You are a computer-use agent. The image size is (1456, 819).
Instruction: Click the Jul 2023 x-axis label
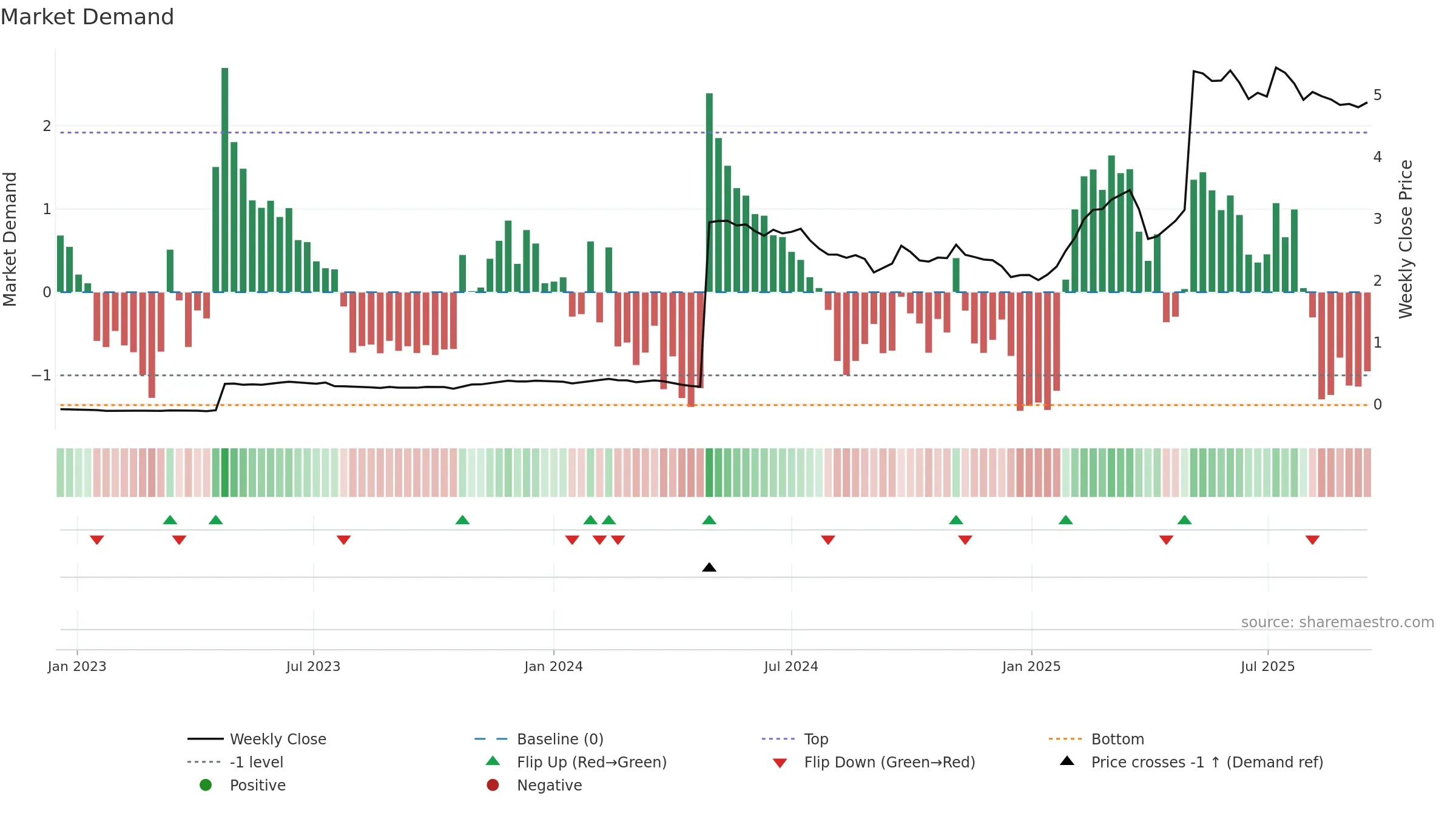pyautogui.click(x=313, y=666)
